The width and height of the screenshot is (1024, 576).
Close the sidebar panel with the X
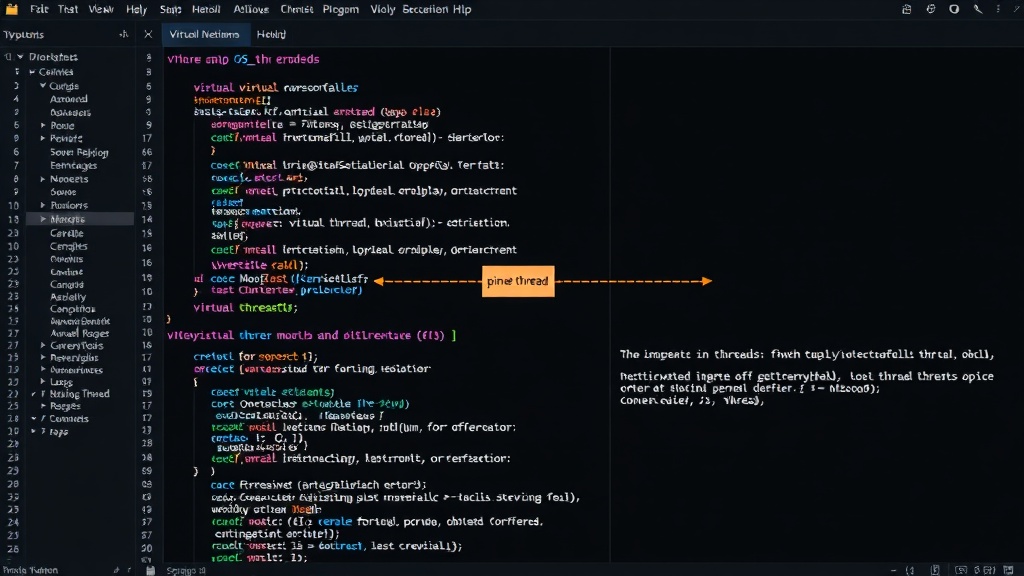[148, 34]
